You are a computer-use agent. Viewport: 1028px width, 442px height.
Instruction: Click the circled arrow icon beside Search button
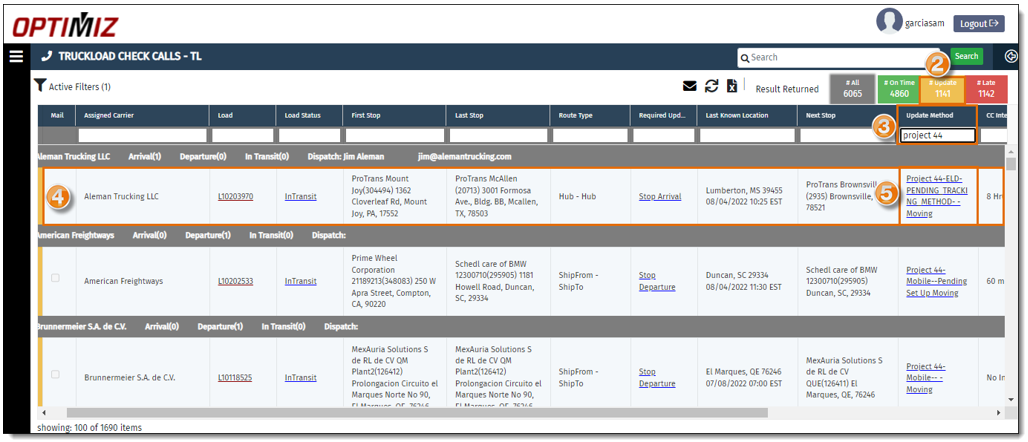click(1010, 56)
